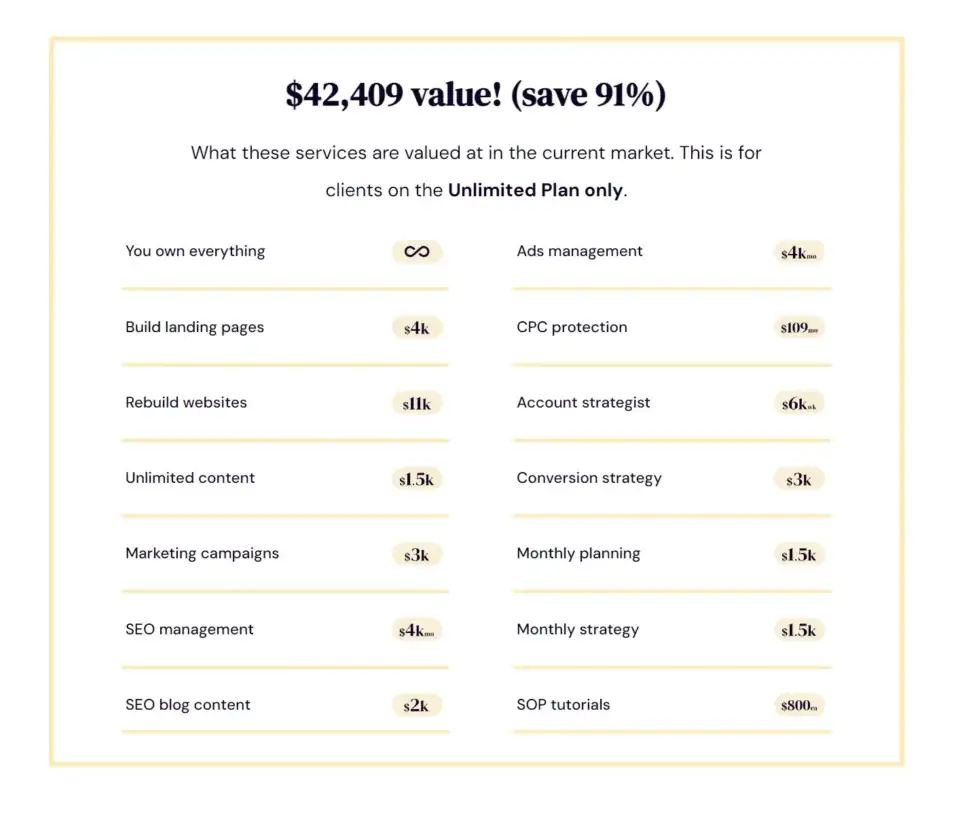Click the $6k badge for Account strategist
Image resolution: width=960 pixels, height=815 pixels.
tap(799, 404)
